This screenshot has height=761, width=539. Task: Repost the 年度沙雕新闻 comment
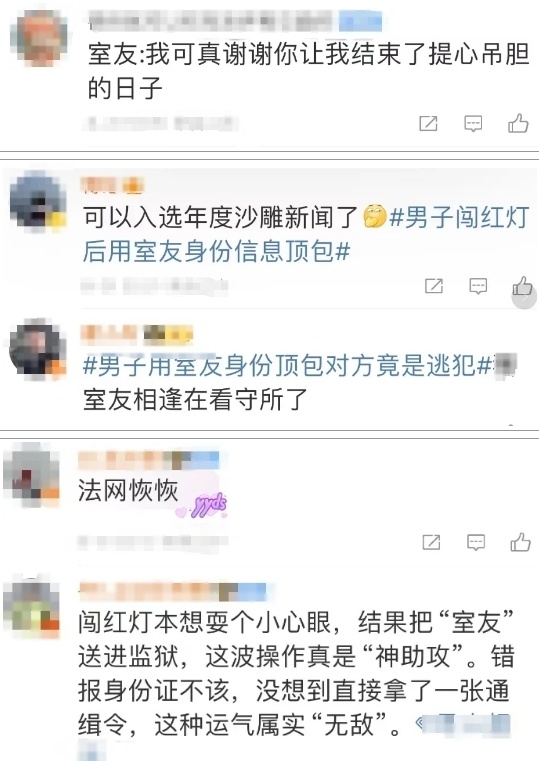pyautogui.click(x=434, y=286)
